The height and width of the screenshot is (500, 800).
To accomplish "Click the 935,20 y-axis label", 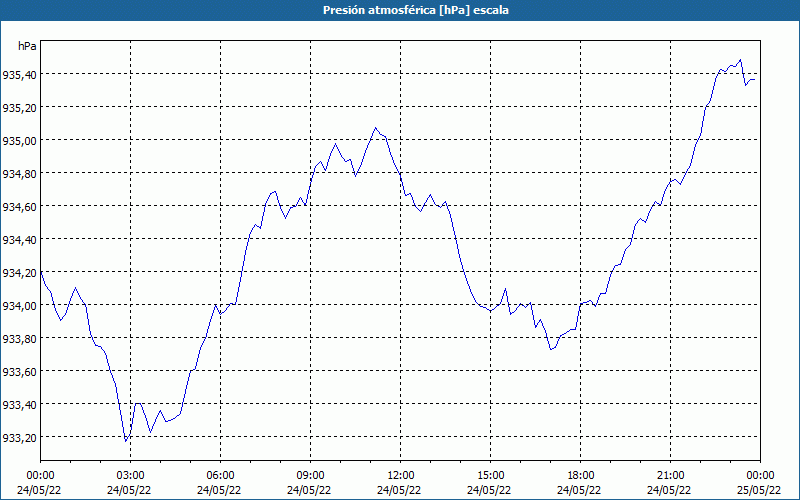I will pyautogui.click(x=19, y=108).
